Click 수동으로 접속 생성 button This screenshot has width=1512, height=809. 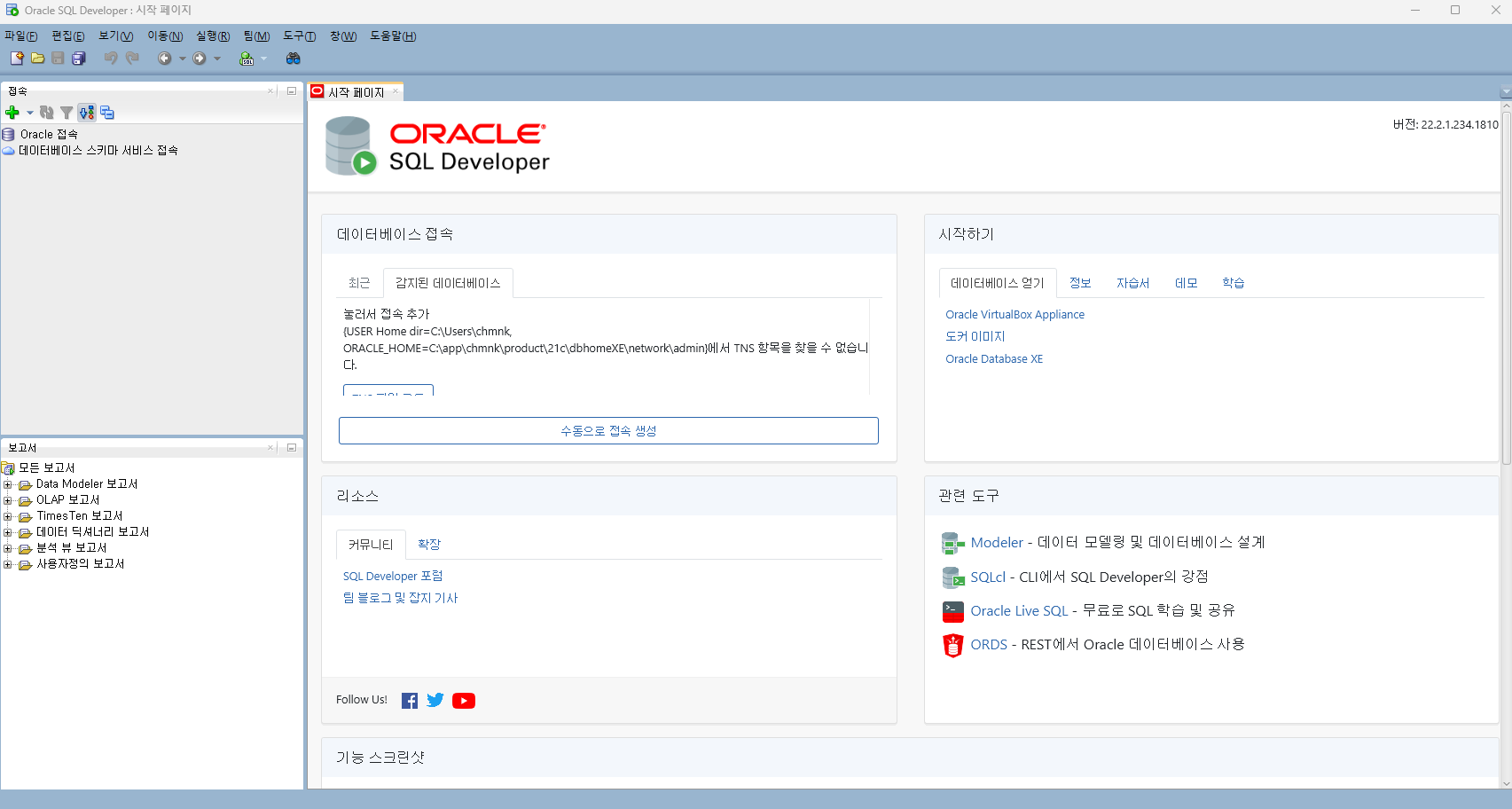pyautogui.click(x=608, y=431)
